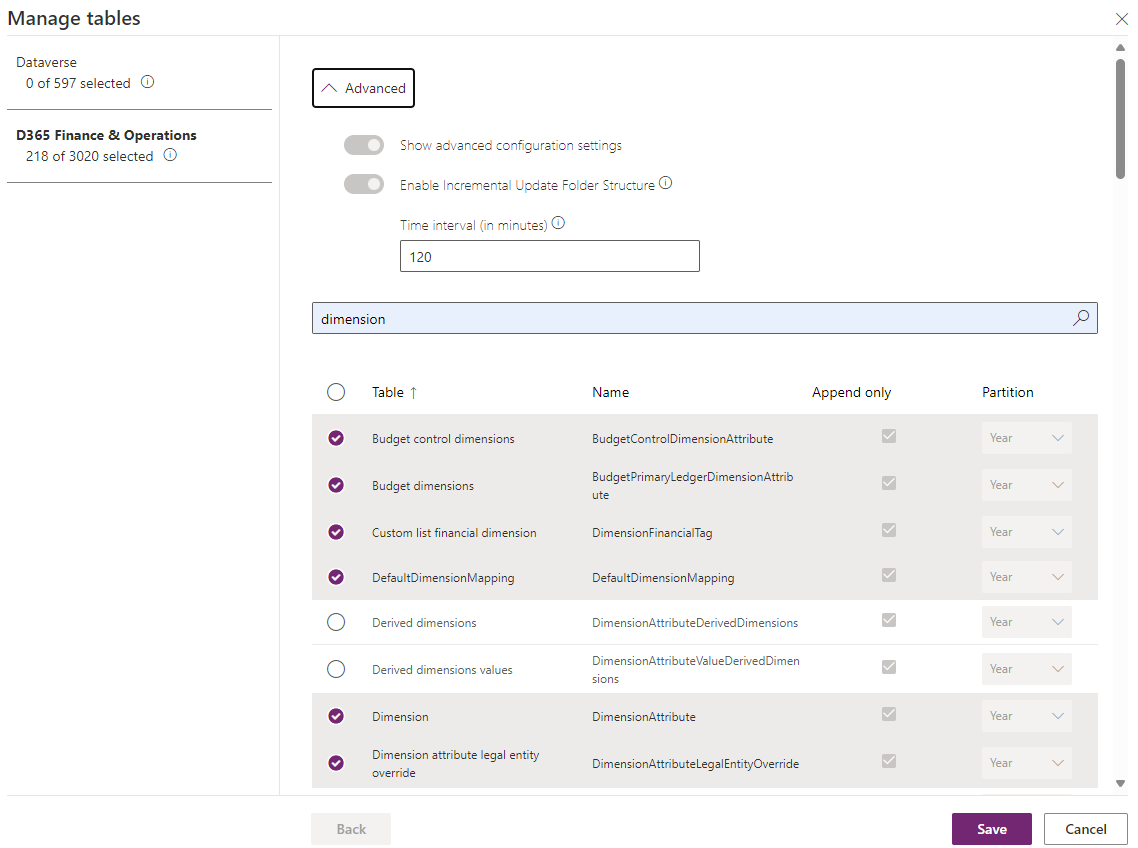
Task: Click the Save button
Action: tap(991, 828)
